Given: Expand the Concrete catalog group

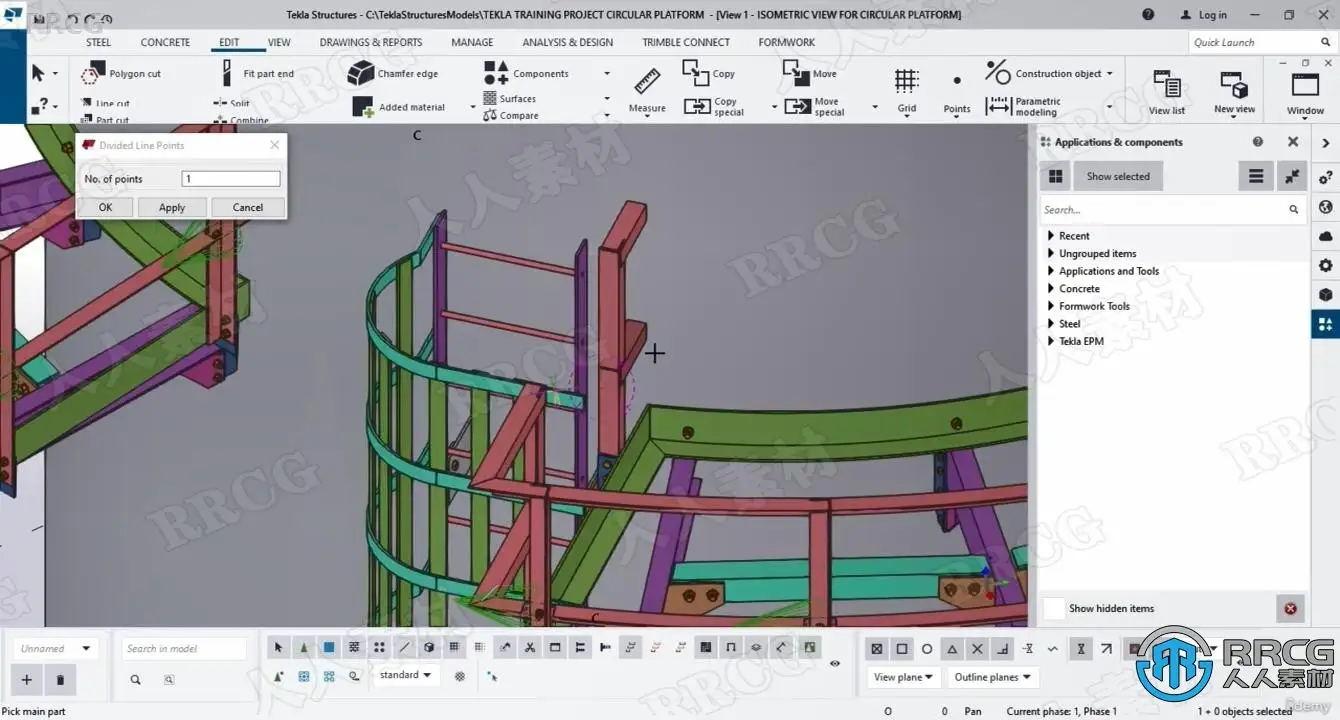Looking at the screenshot, I should coord(1051,288).
